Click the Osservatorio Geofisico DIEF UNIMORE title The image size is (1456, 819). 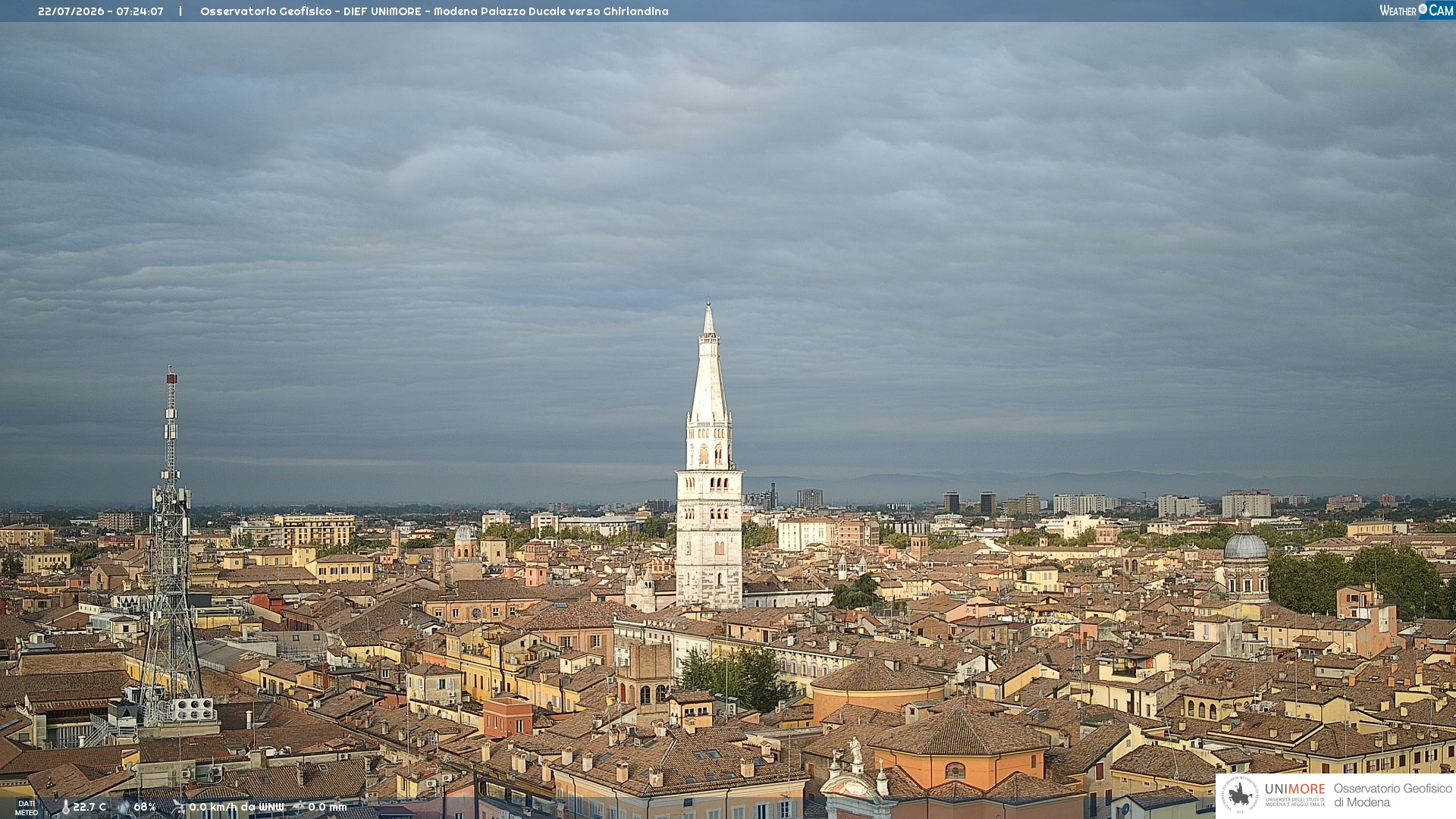coord(435,11)
